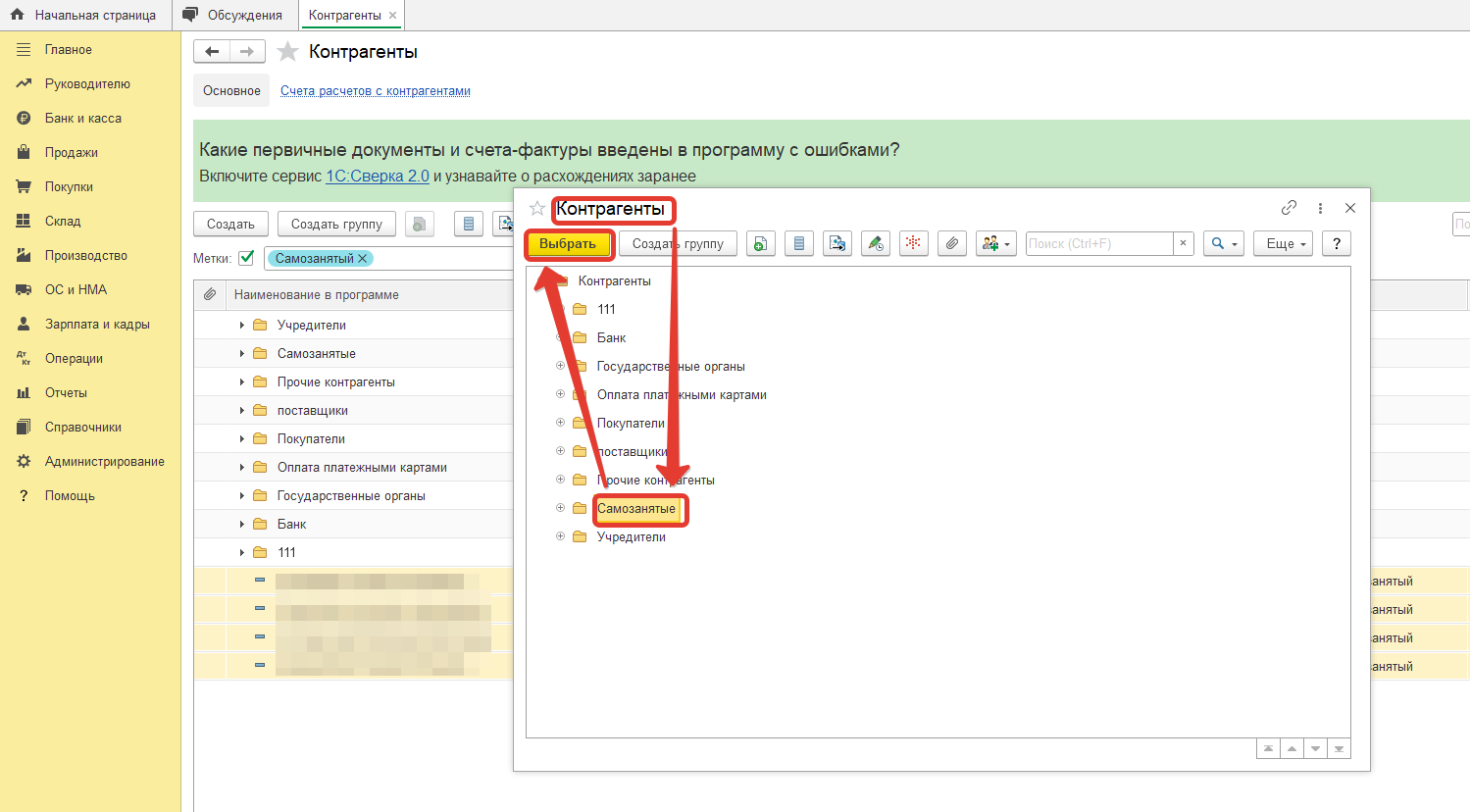Click the question mark help button in dialog
1470x812 pixels.
1336,244
